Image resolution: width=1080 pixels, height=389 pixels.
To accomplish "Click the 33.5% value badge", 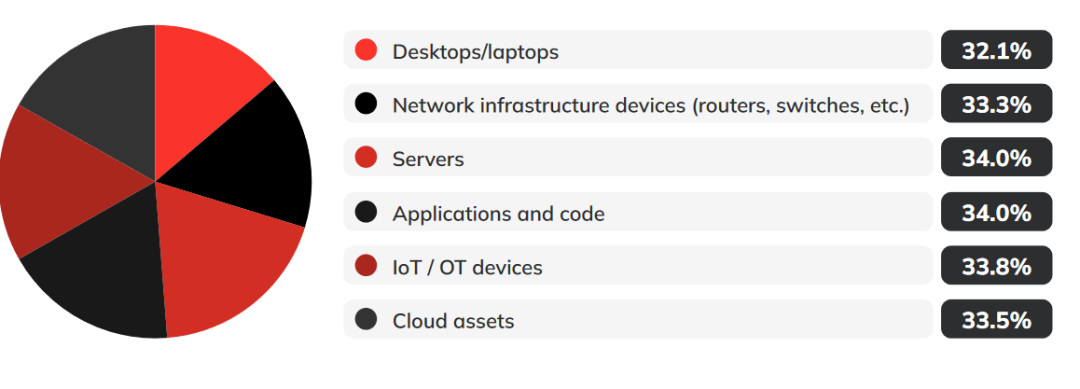I will click(997, 319).
